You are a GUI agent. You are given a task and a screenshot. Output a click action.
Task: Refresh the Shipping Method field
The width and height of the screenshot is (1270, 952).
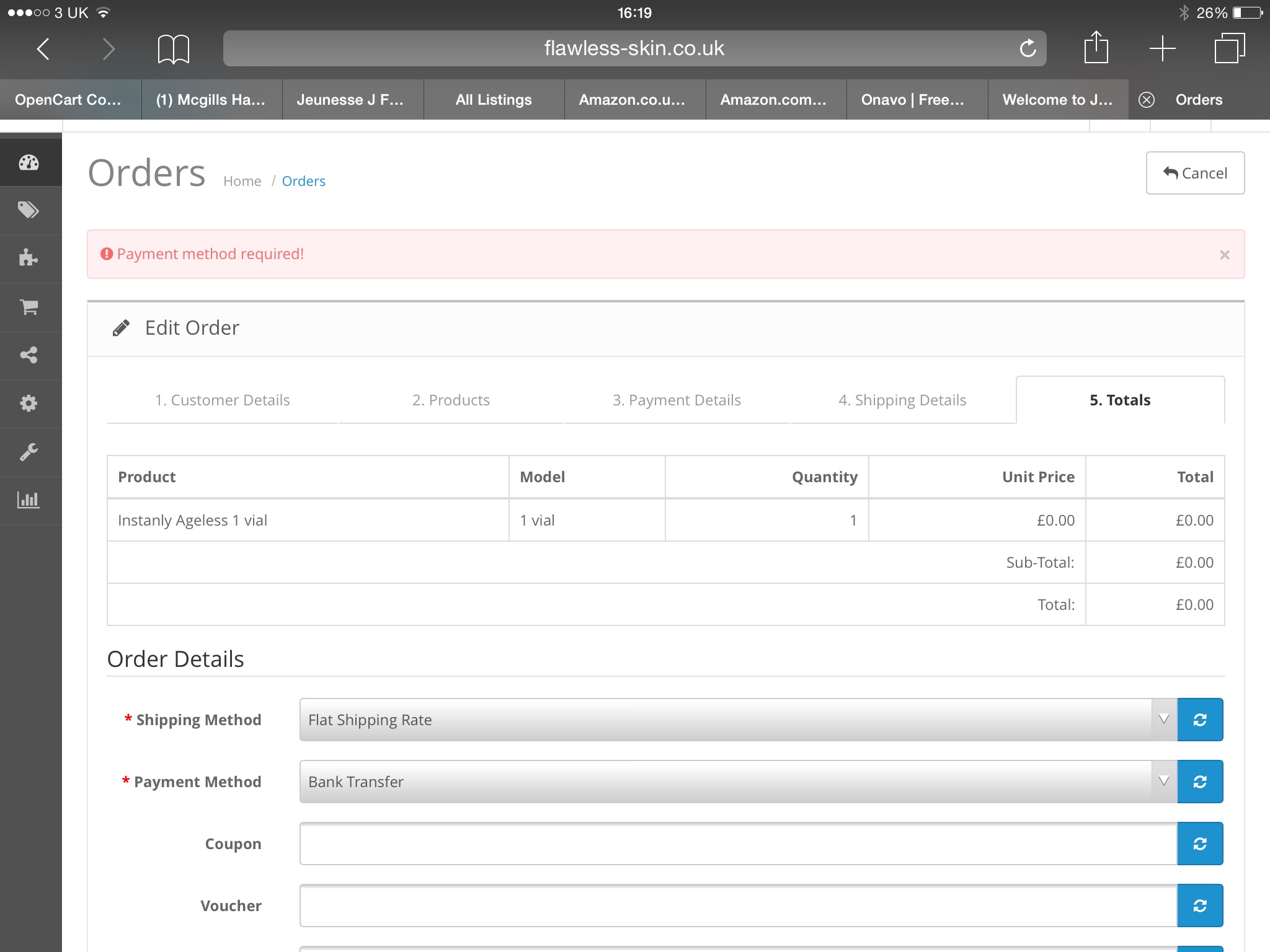(1200, 720)
